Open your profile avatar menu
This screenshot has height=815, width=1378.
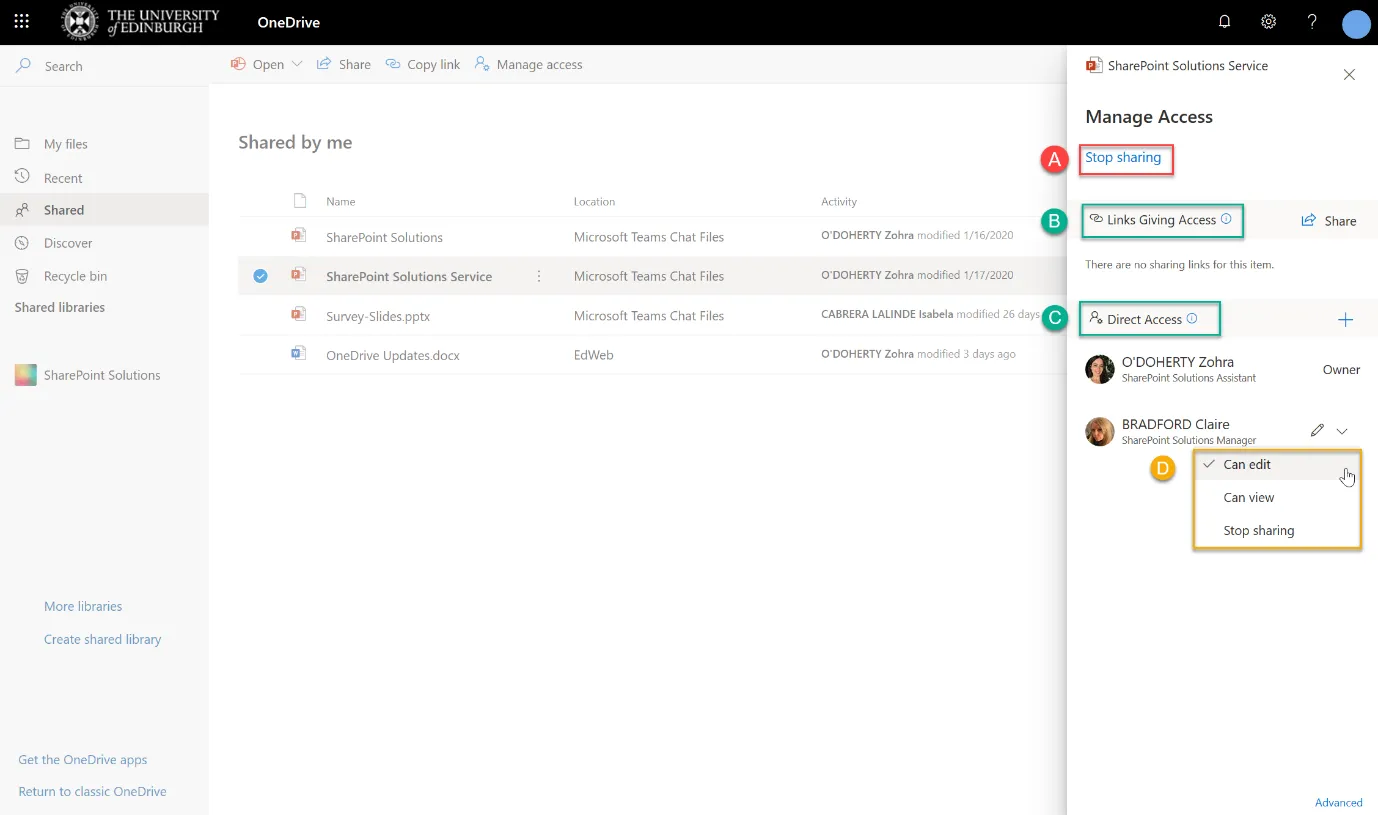point(1356,24)
